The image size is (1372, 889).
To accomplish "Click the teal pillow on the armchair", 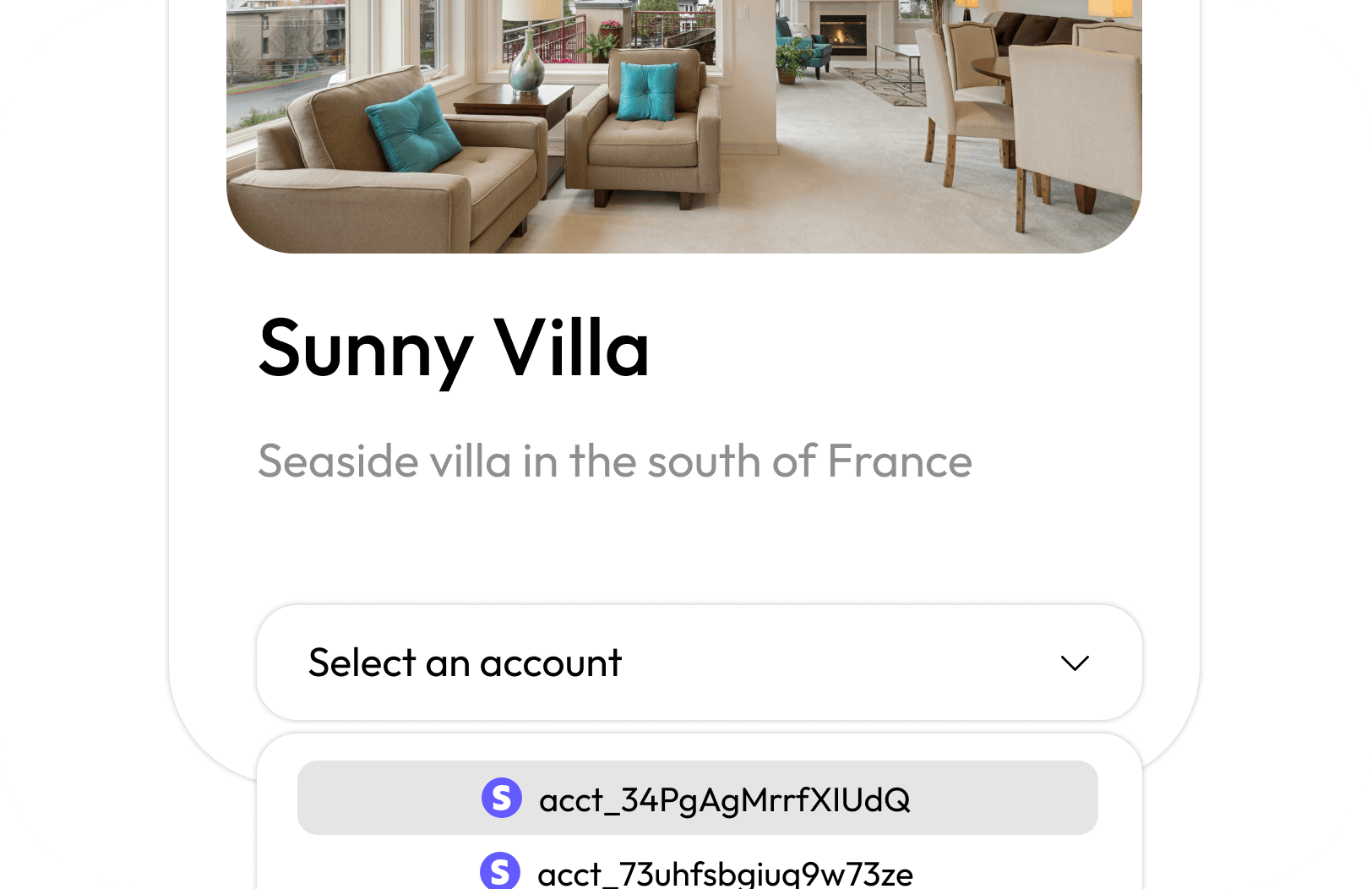I will click(647, 91).
